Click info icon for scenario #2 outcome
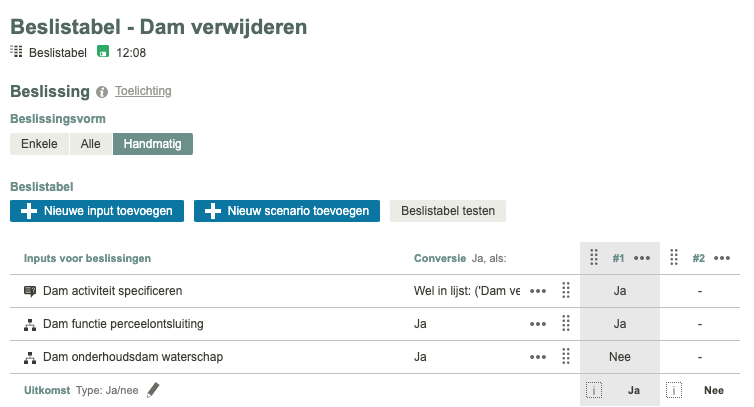Image resolution: width=754 pixels, height=407 pixels. (x=675, y=390)
